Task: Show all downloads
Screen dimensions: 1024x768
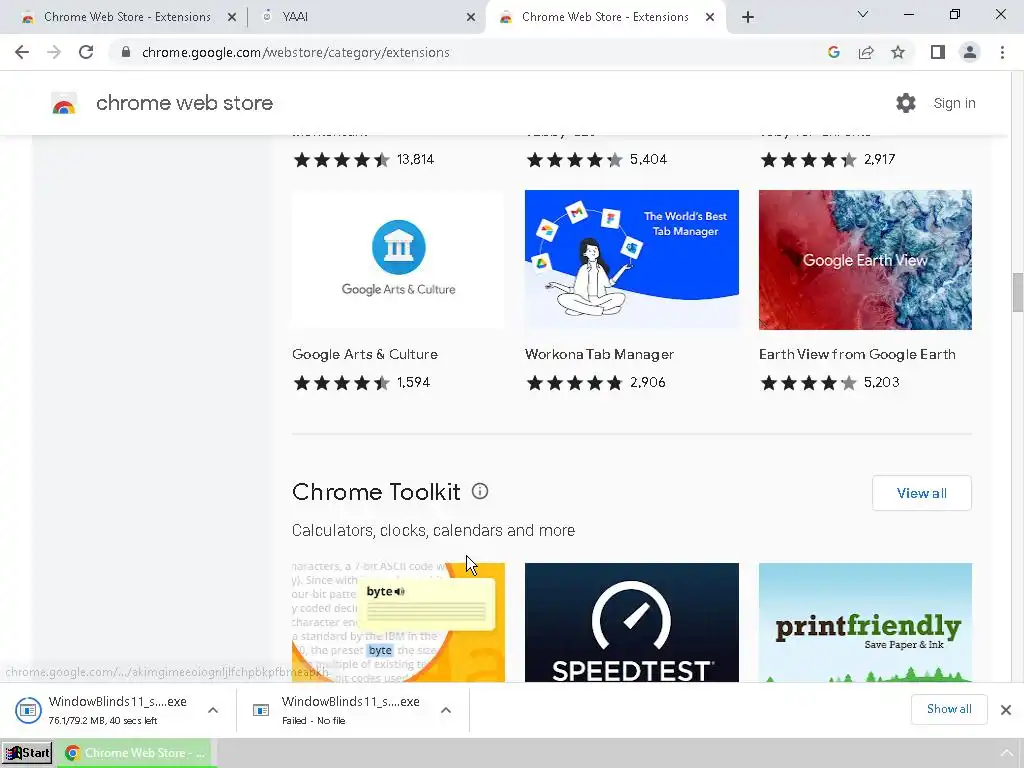Action: 949,709
